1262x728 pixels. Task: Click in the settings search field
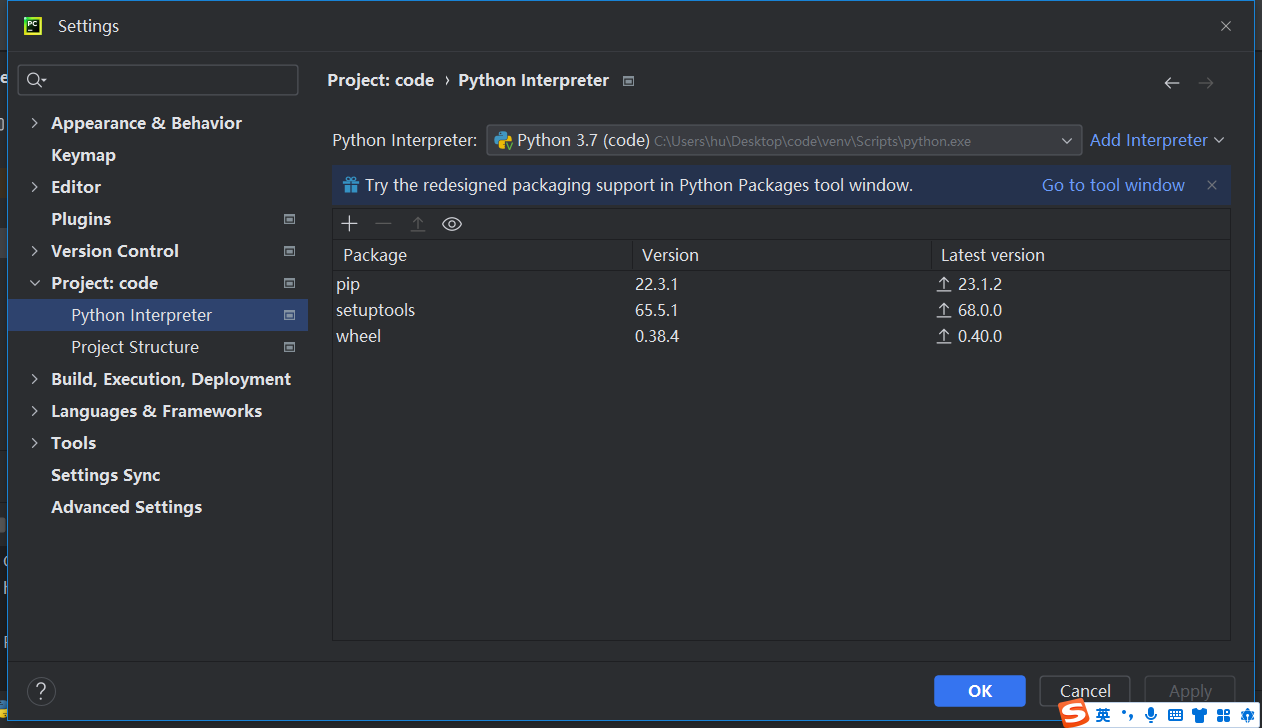tap(158, 80)
